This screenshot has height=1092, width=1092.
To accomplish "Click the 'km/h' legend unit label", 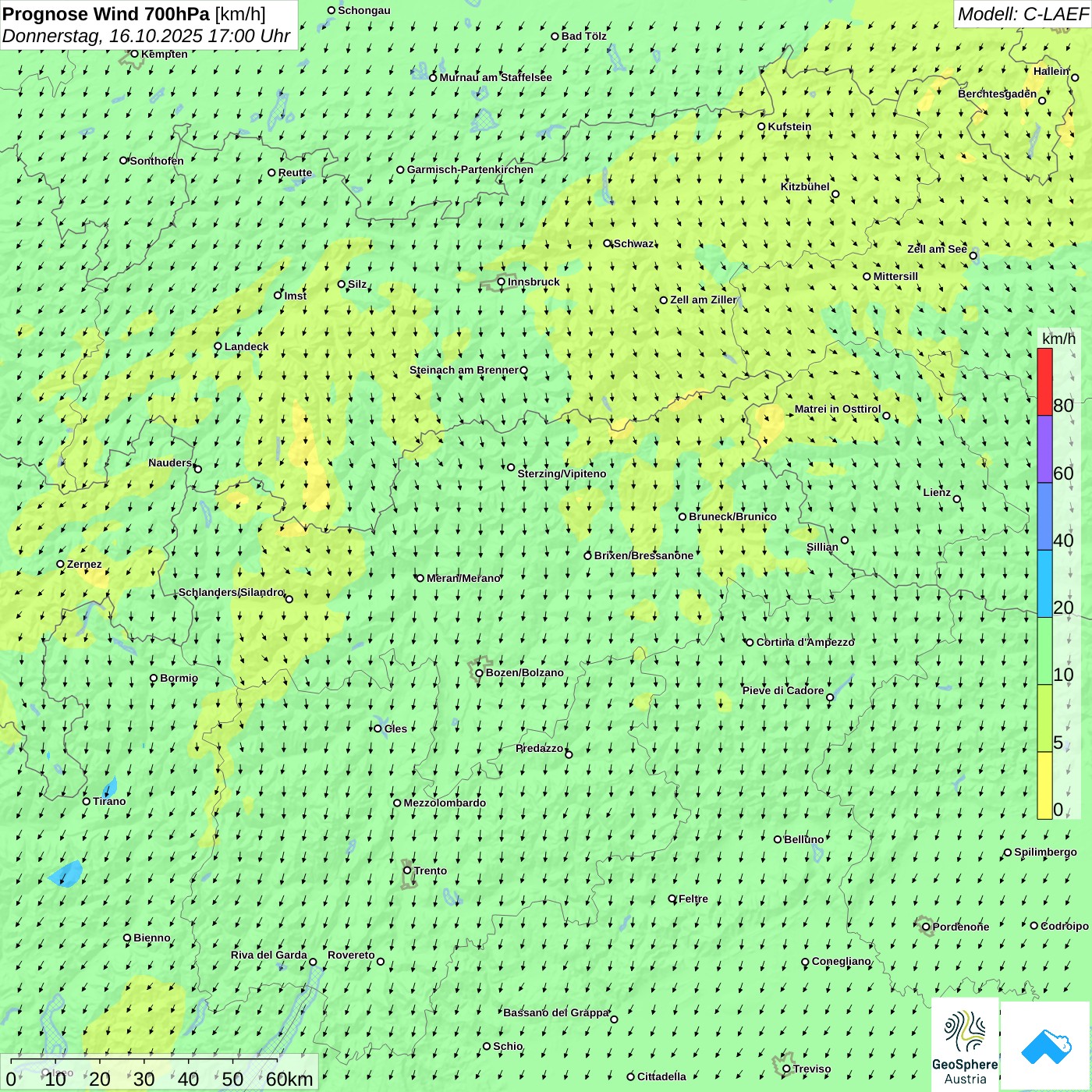I will click(1059, 339).
